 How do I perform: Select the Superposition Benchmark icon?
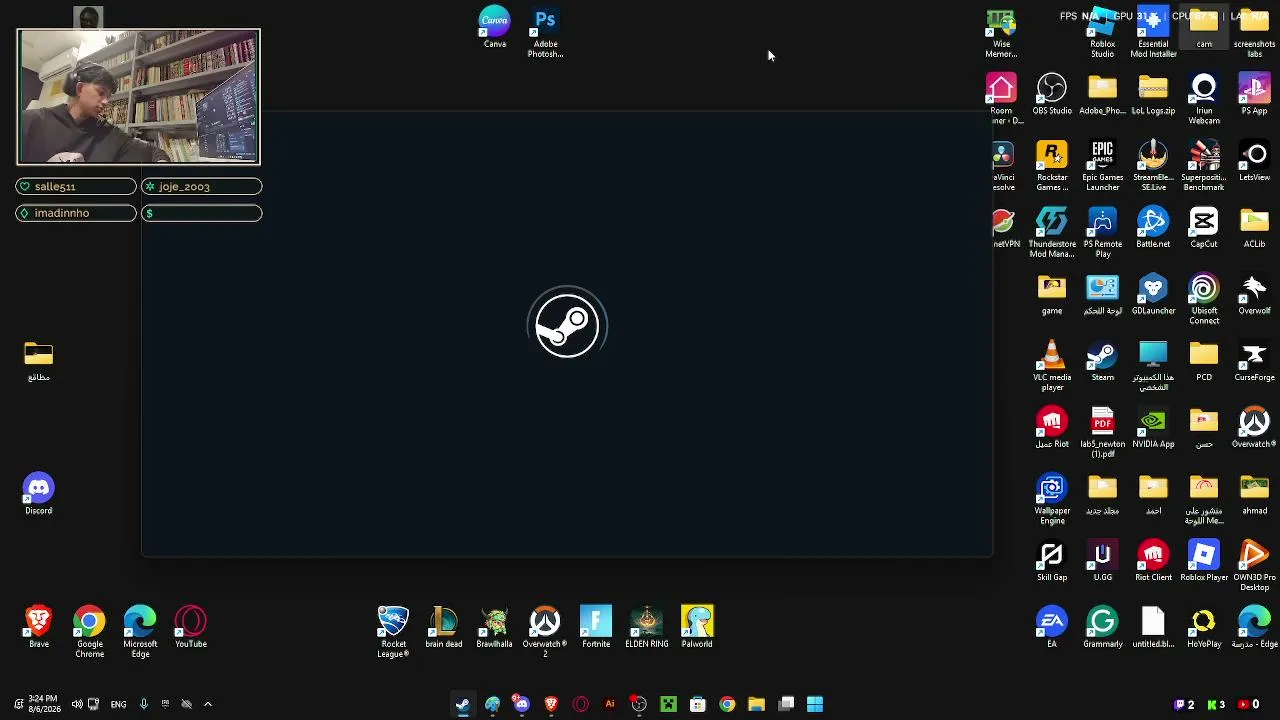click(1204, 166)
